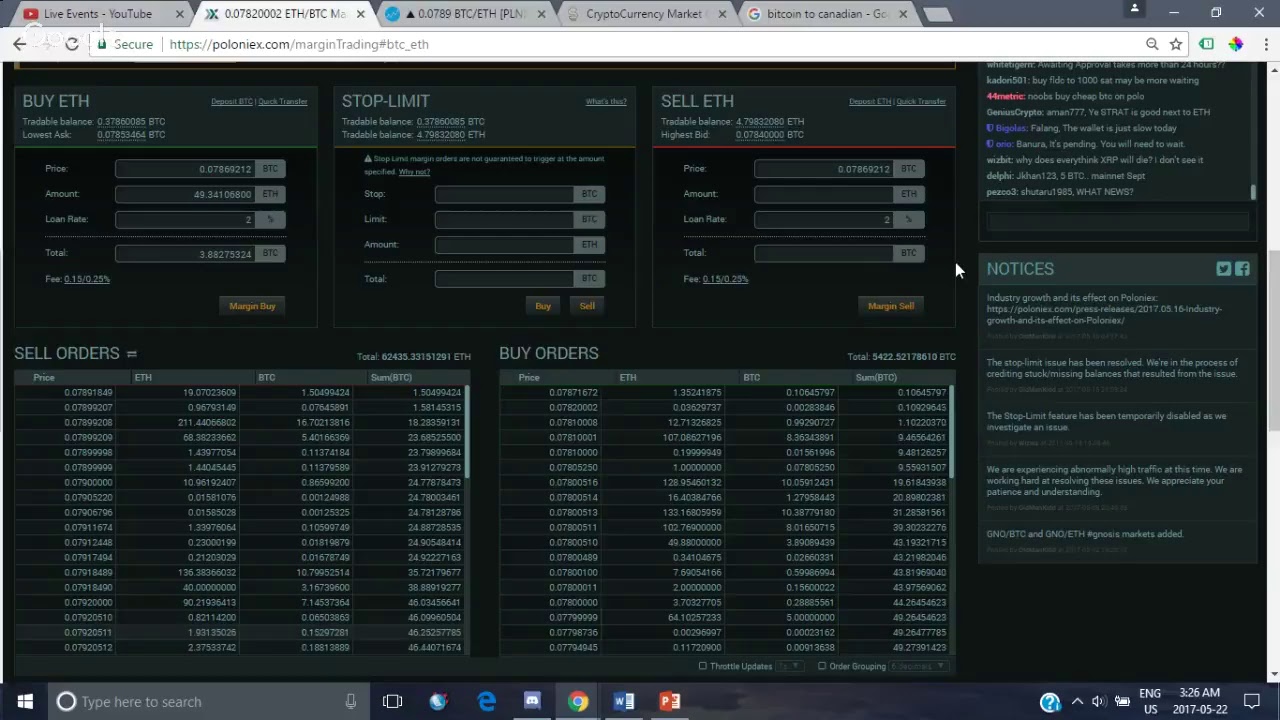1280x720 pixels.
Task: Open the Throttle Updates interval dropdown
Action: (x=790, y=666)
